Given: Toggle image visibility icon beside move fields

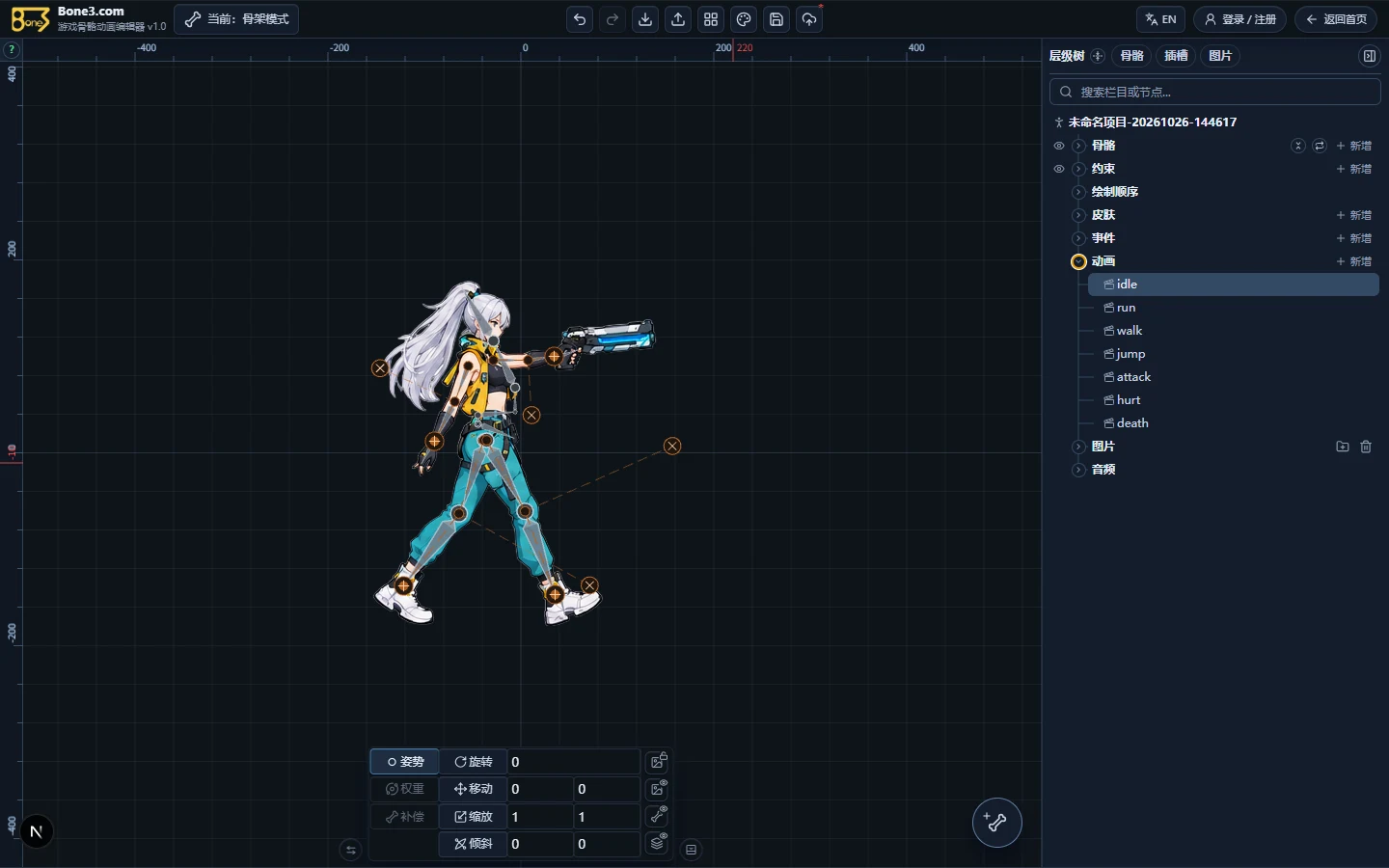Looking at the screenshot, I should pos(659,788).
